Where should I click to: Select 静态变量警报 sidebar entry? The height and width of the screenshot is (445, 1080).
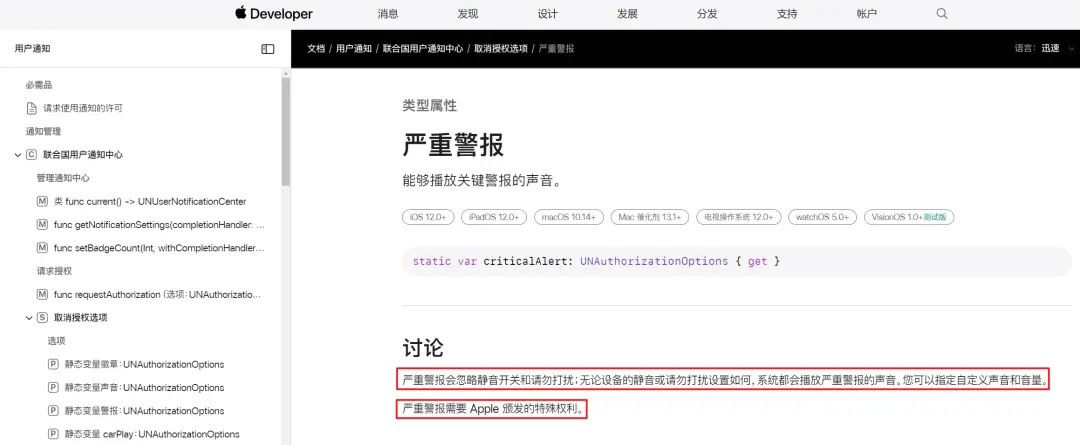(145, 411)
